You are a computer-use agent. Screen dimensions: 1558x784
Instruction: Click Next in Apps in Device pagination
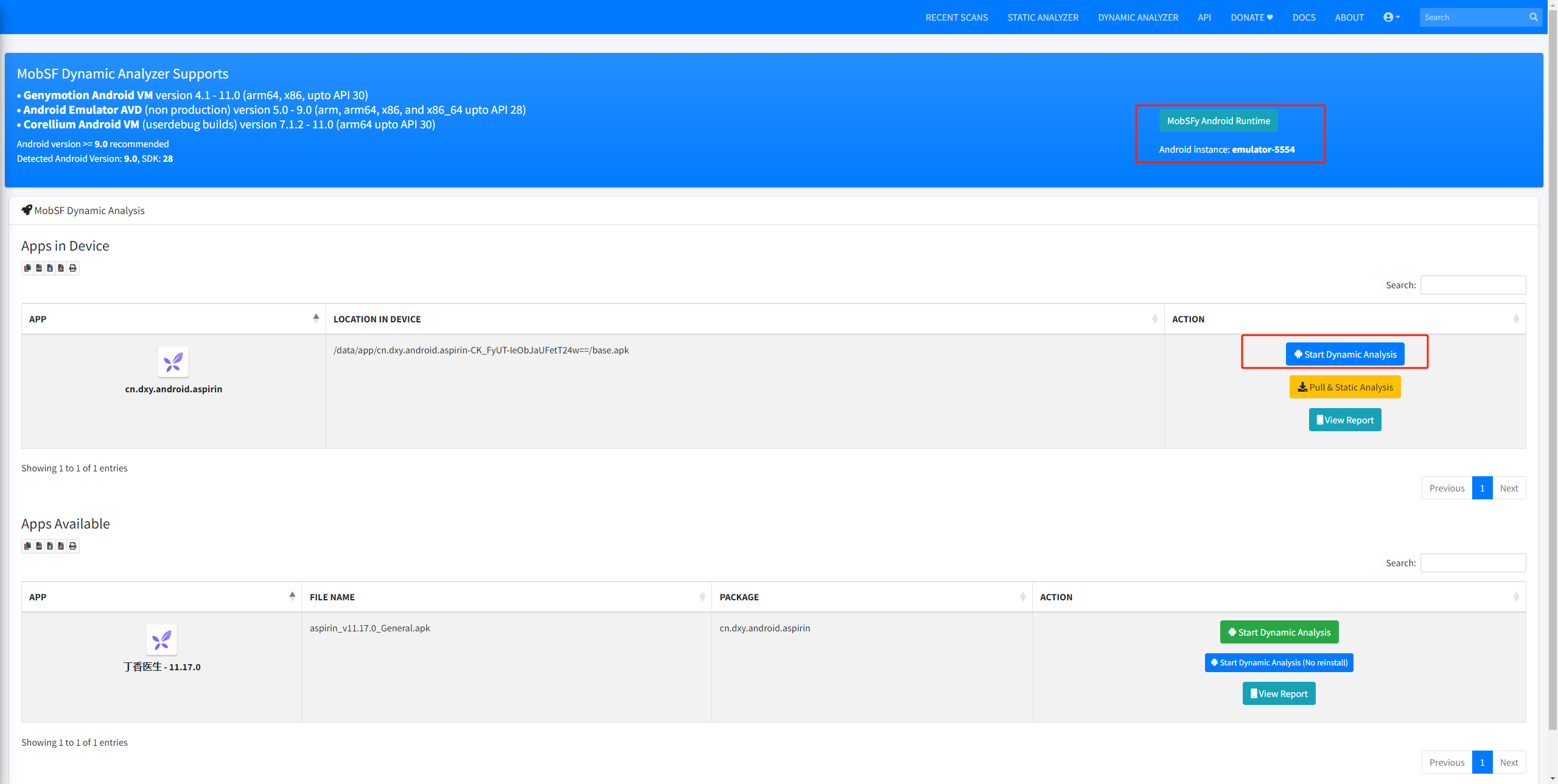[1509, 488]
